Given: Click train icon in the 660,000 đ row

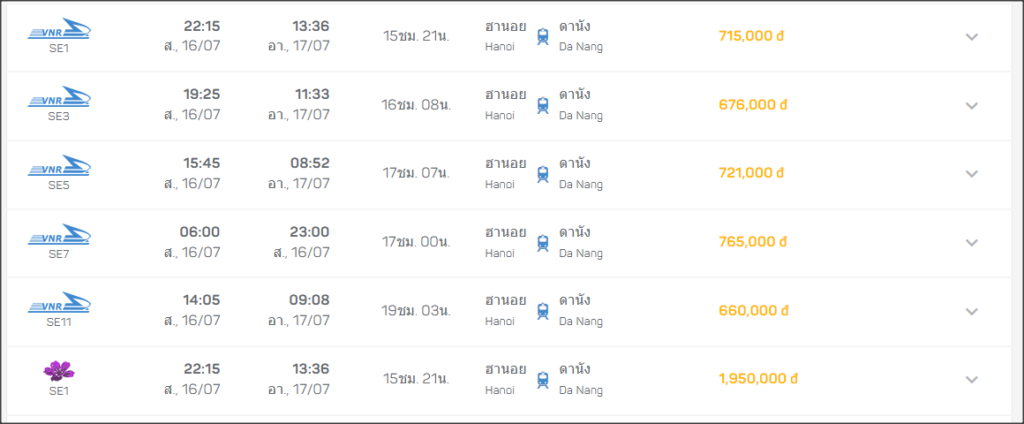Looking at the screenshot, I should pyautogui.click(x=543, y=311).
